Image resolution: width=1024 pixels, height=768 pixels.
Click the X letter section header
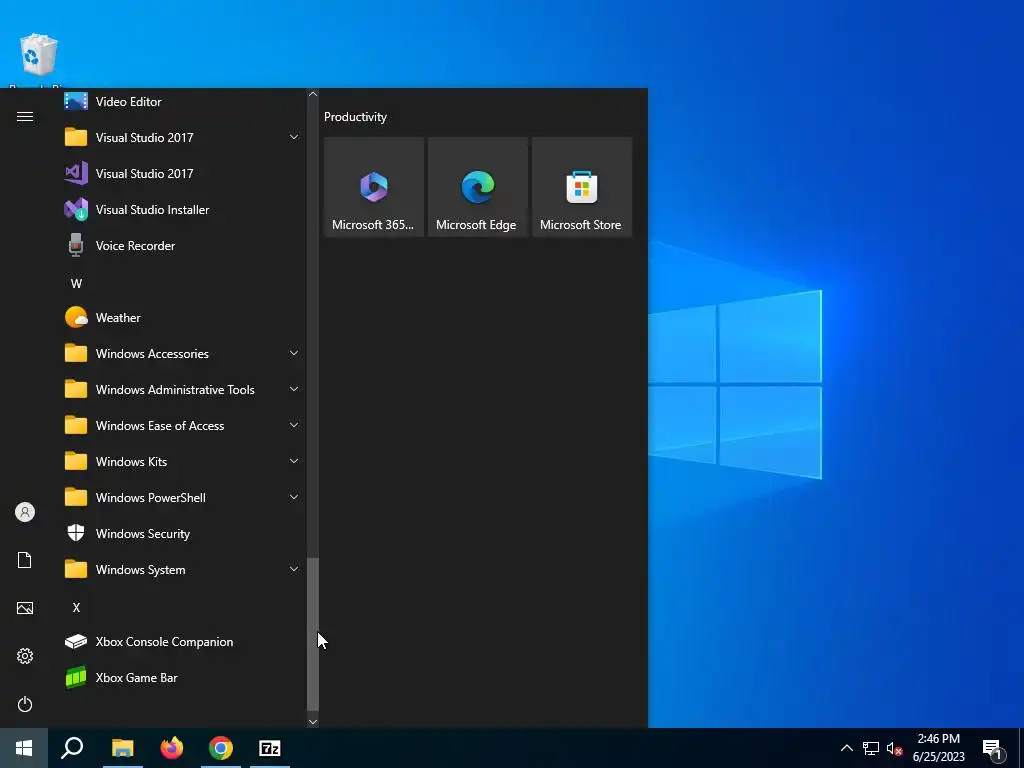76,607
